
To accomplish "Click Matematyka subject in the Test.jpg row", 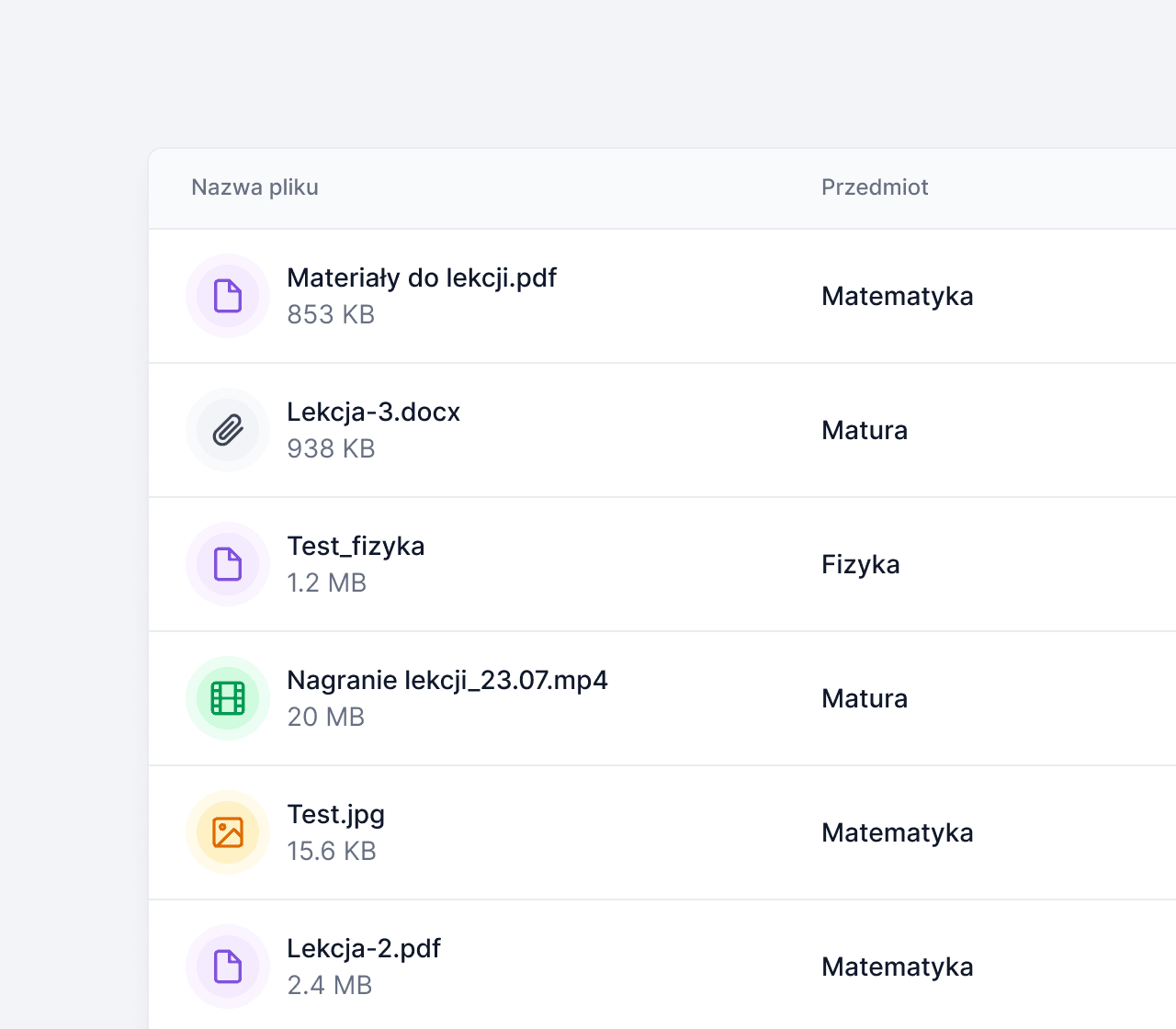I will pos(897,832).
